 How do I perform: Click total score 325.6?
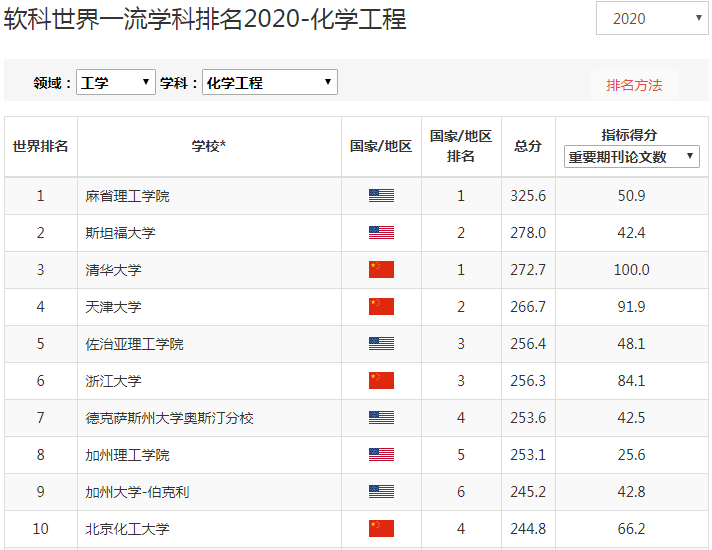(528, 196)
